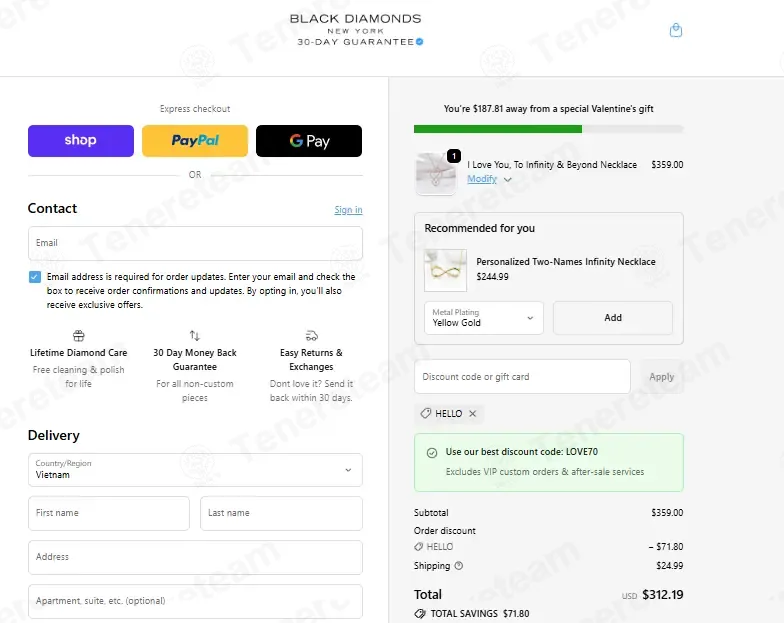Click the shipping help question icon
This screenshot has height=623, width=784.
(x=458, y=566)
